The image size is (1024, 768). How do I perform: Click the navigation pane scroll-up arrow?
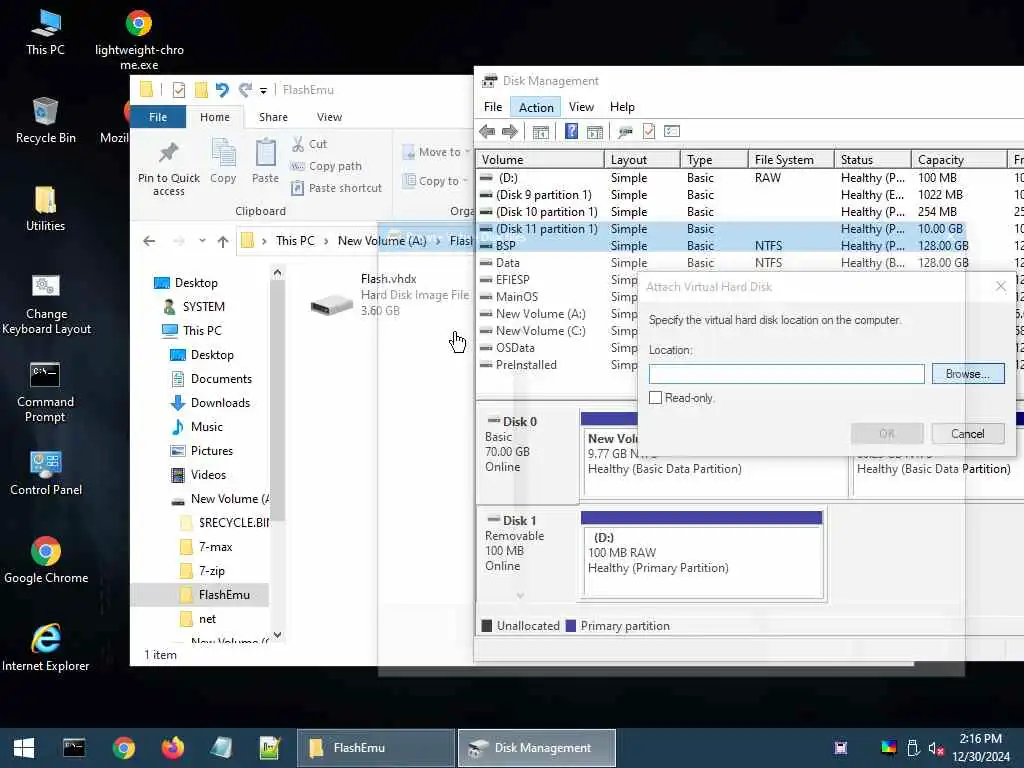278,272
